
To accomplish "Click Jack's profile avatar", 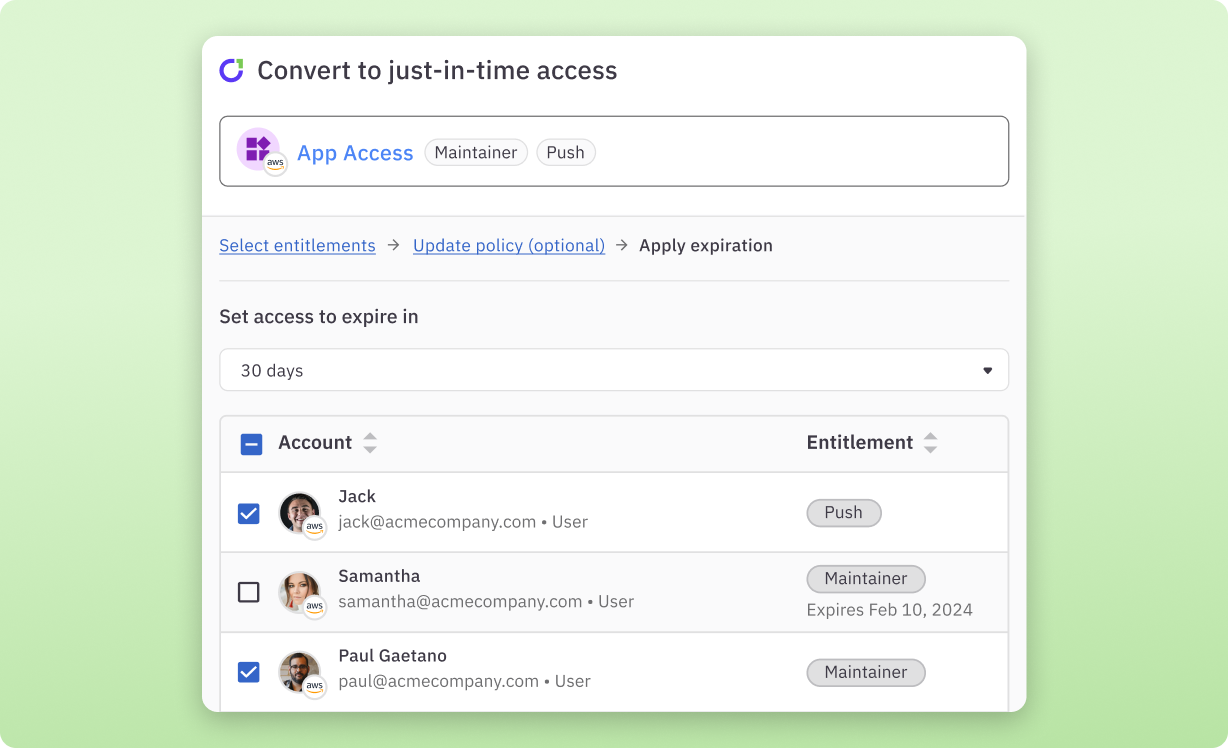I will 299,511.
